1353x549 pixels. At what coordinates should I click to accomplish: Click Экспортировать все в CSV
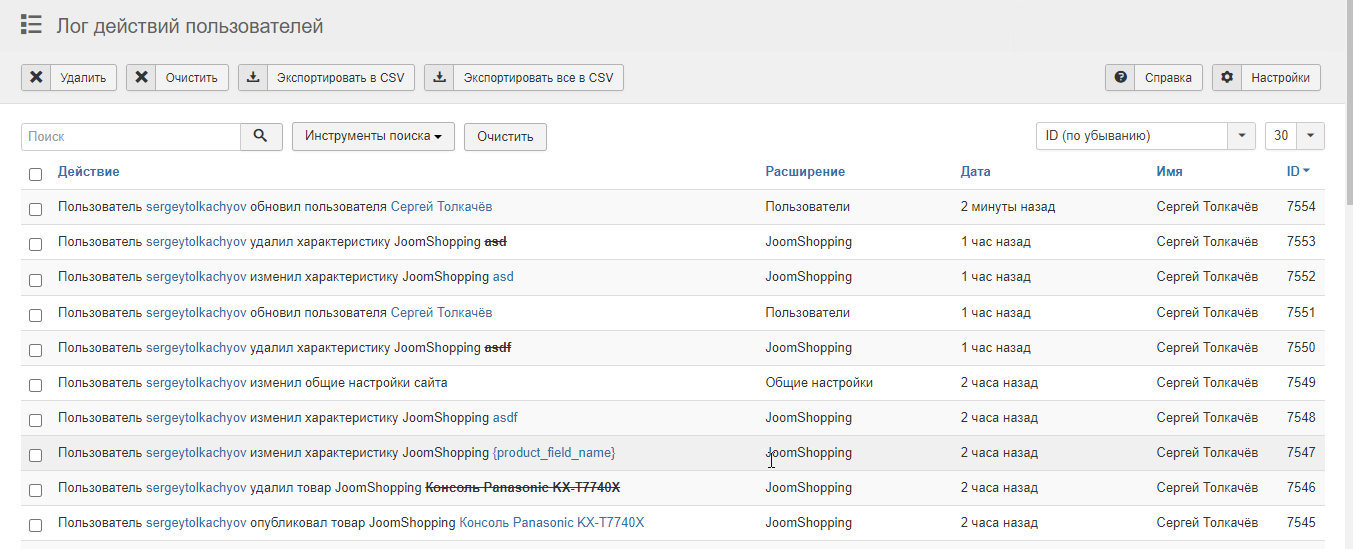[524, 77]
